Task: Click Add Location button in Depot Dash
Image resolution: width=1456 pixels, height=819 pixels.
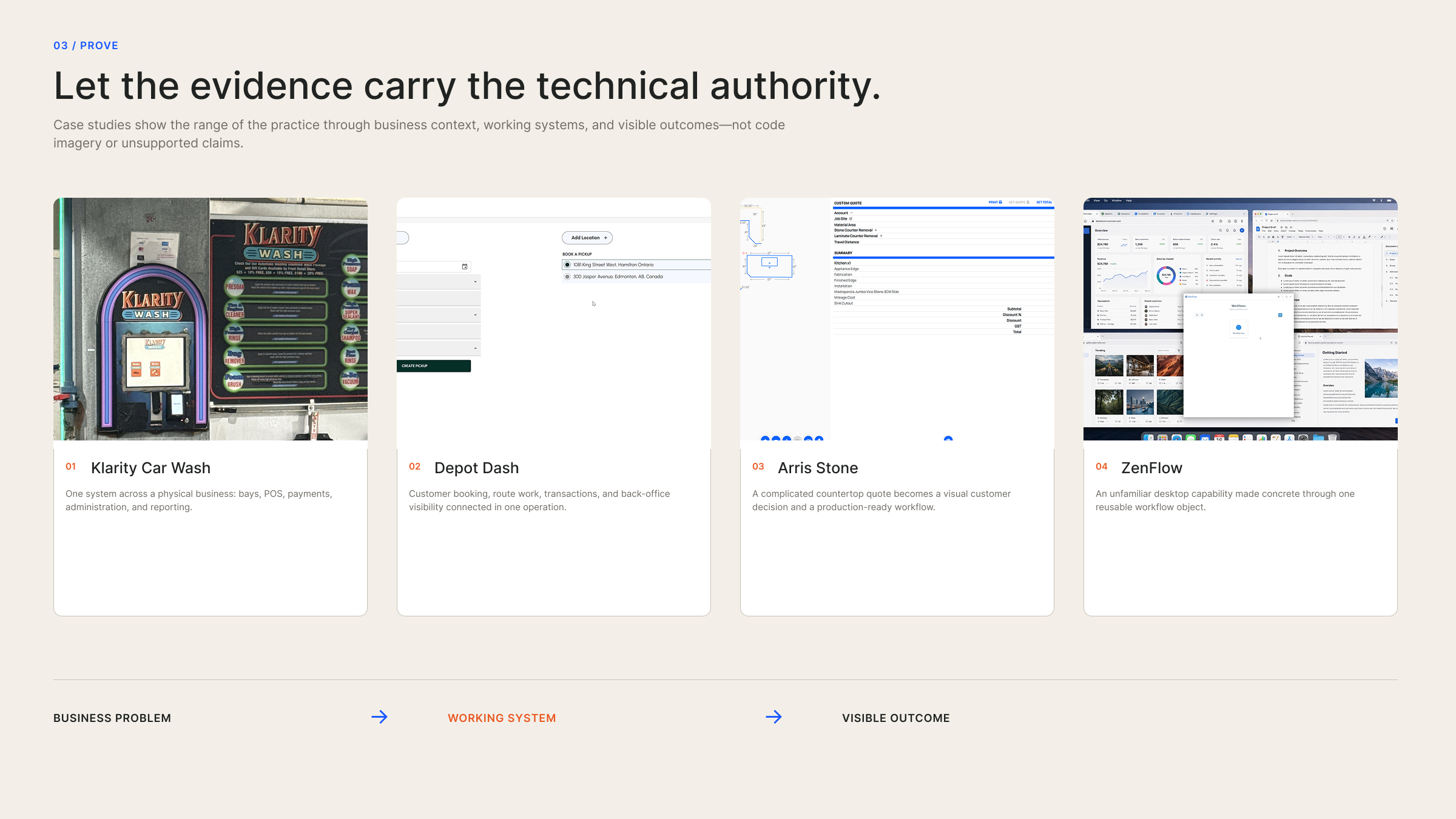Action: point(587,238)
